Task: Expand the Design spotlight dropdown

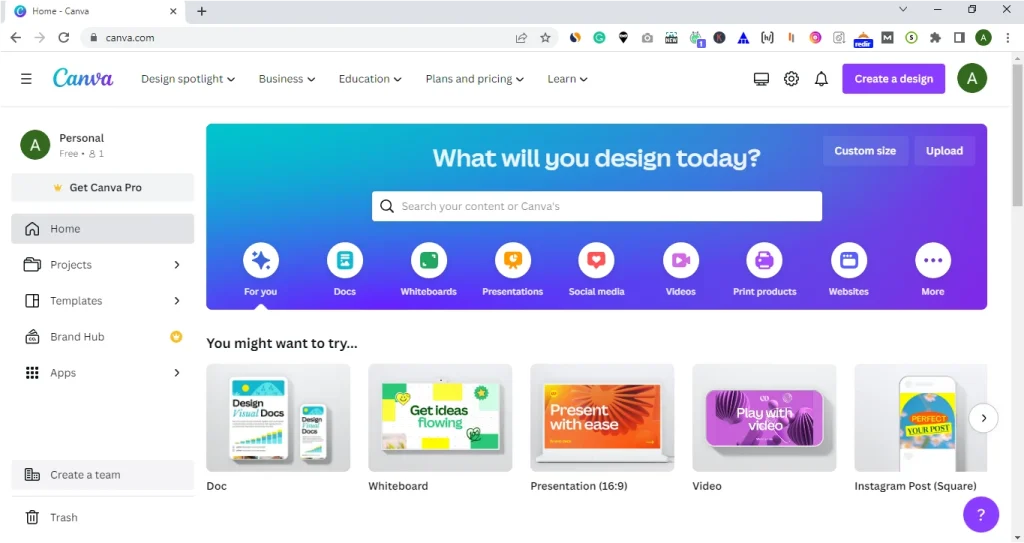Action: [187, 79]
